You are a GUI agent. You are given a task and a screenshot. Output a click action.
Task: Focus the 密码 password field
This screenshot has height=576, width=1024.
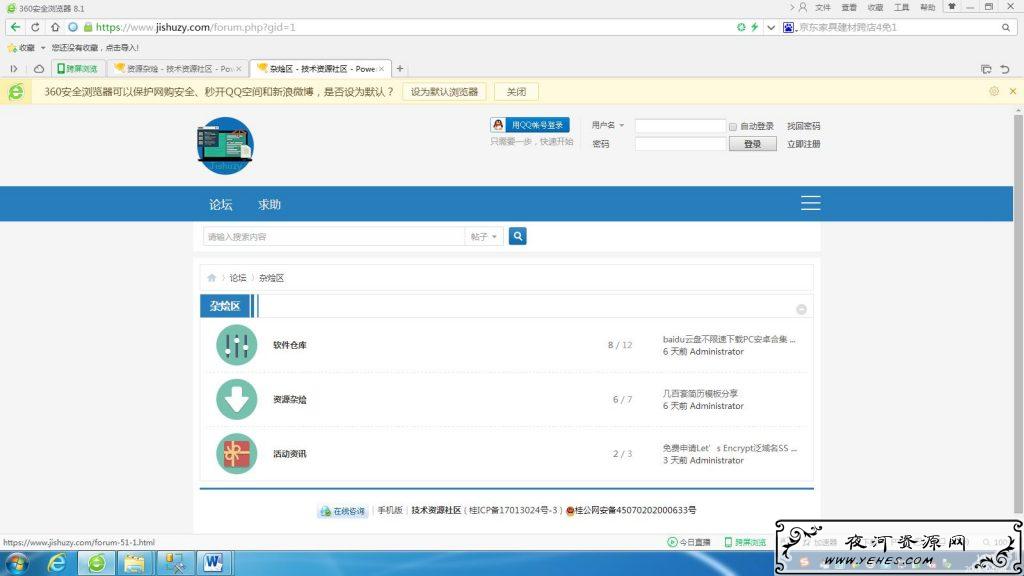point(680,144)
